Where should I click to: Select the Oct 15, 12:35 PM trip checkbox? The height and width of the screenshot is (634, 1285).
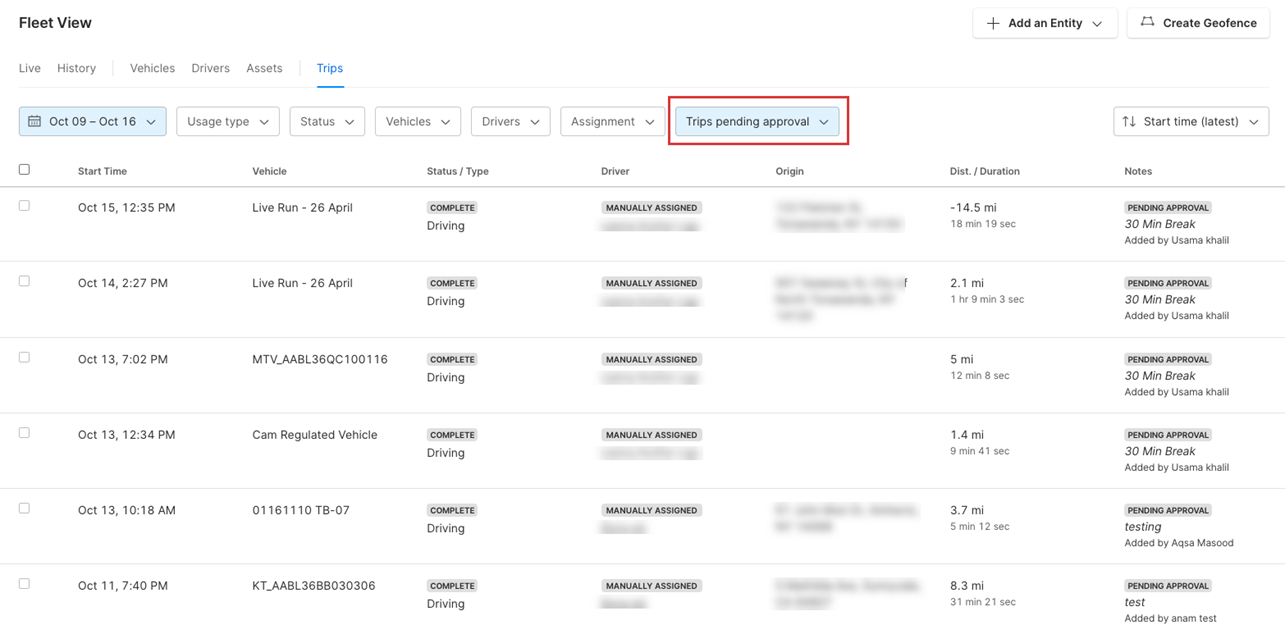25,206
